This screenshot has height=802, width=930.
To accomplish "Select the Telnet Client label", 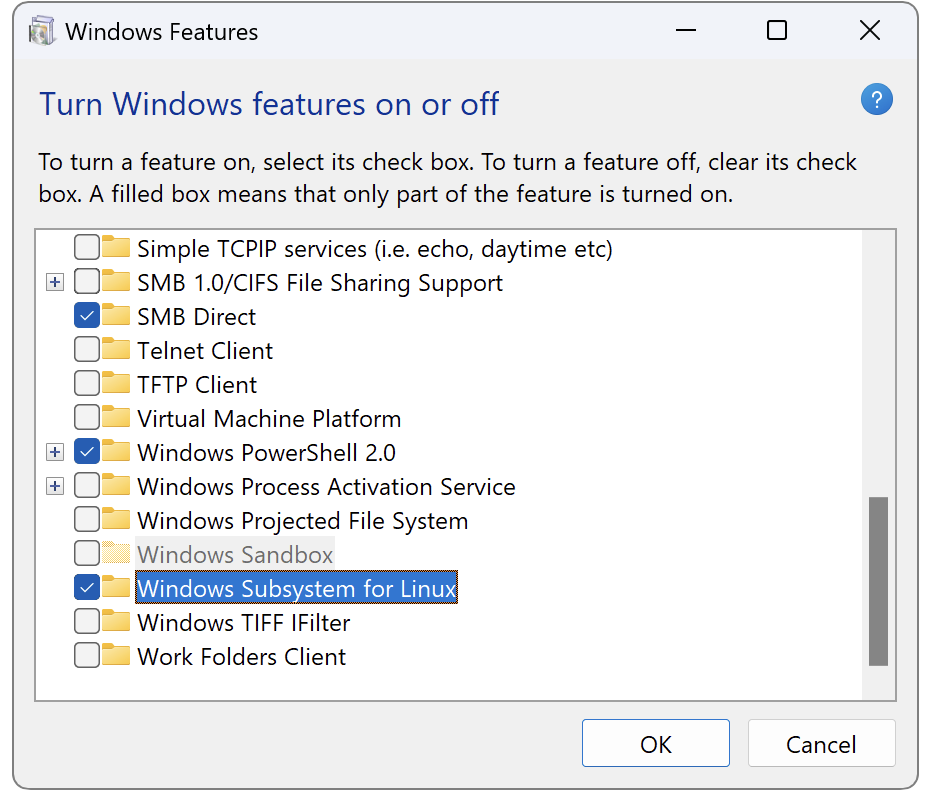I will click(x=205, y=351).
